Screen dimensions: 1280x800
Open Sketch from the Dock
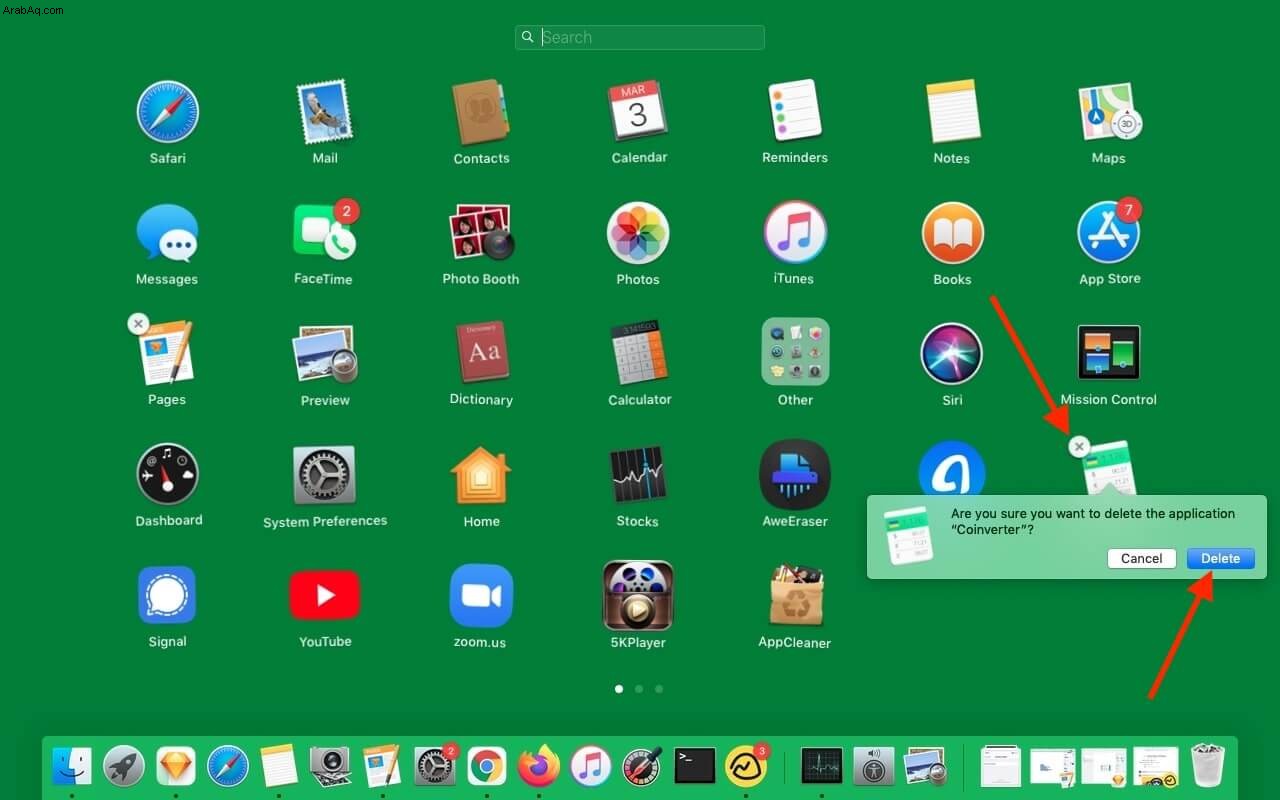click(x=176, y=767)
